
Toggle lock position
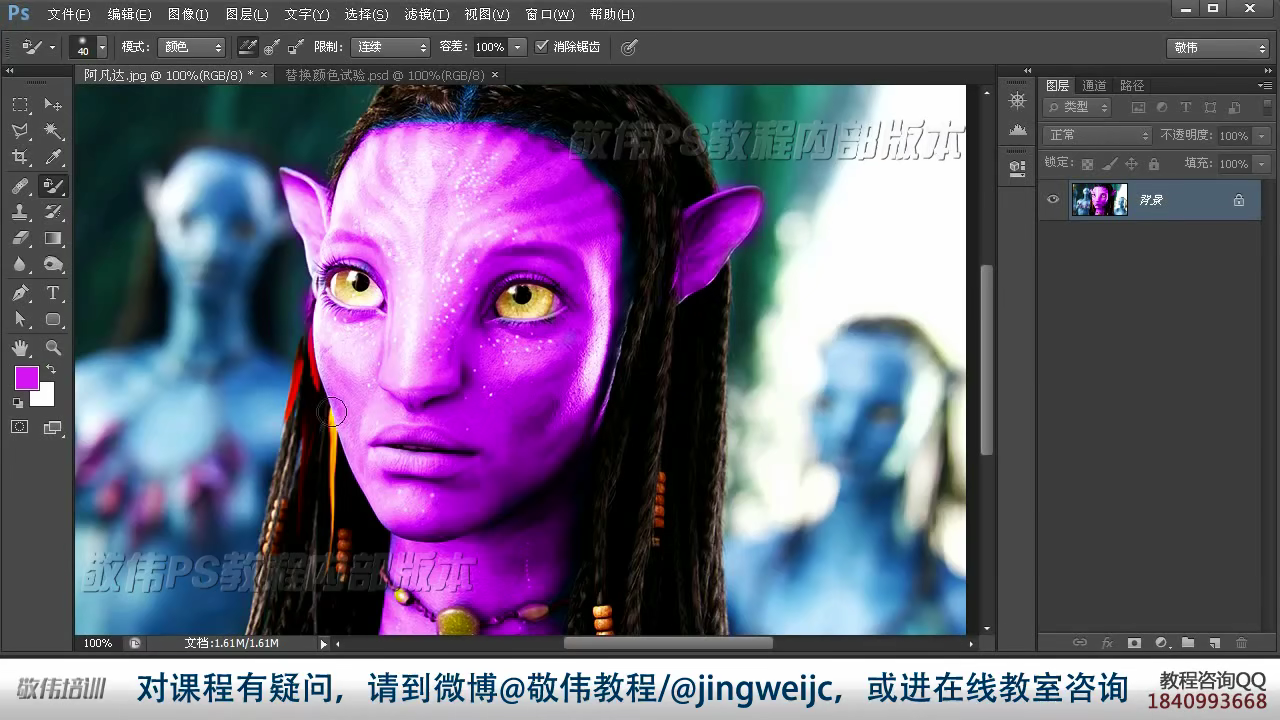tap(1132, 164)
